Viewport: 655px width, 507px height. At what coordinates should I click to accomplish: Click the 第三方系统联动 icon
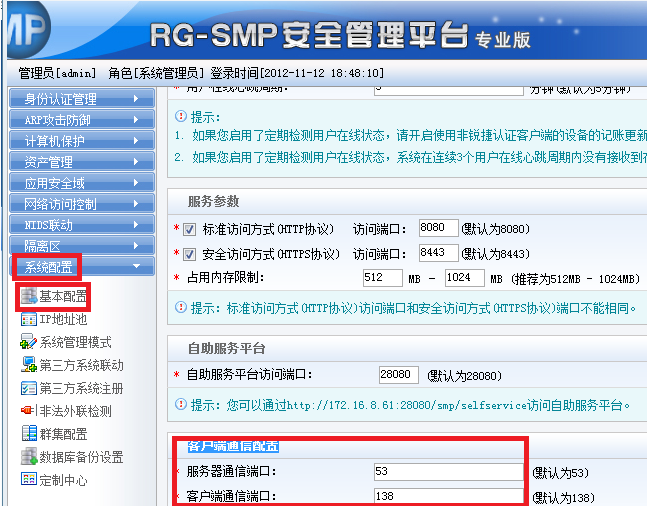click(29, 364)
